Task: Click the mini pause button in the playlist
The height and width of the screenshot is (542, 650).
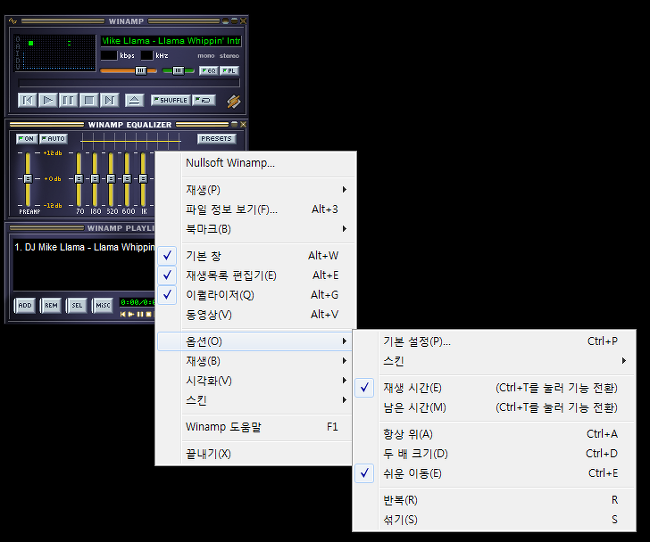Action: click(140, 314)
